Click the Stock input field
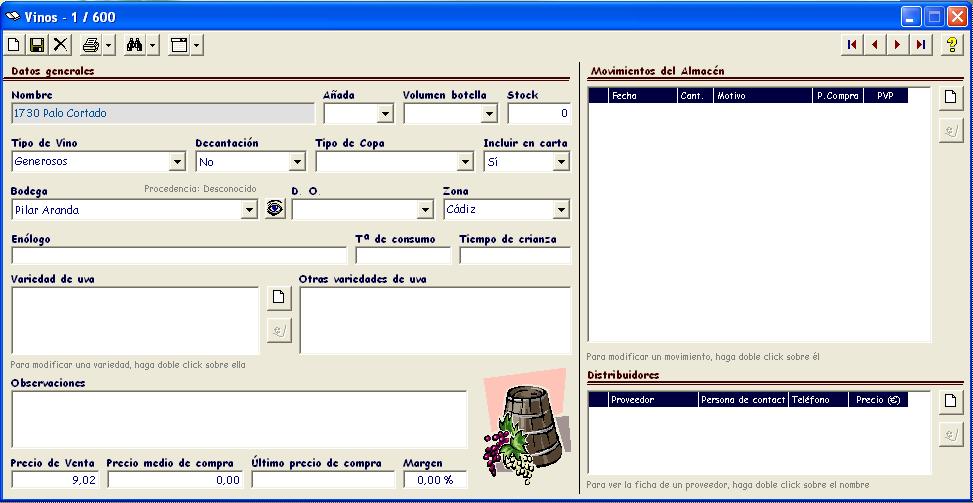The width and height of the screenshot is (973, 503). (539, 114)
